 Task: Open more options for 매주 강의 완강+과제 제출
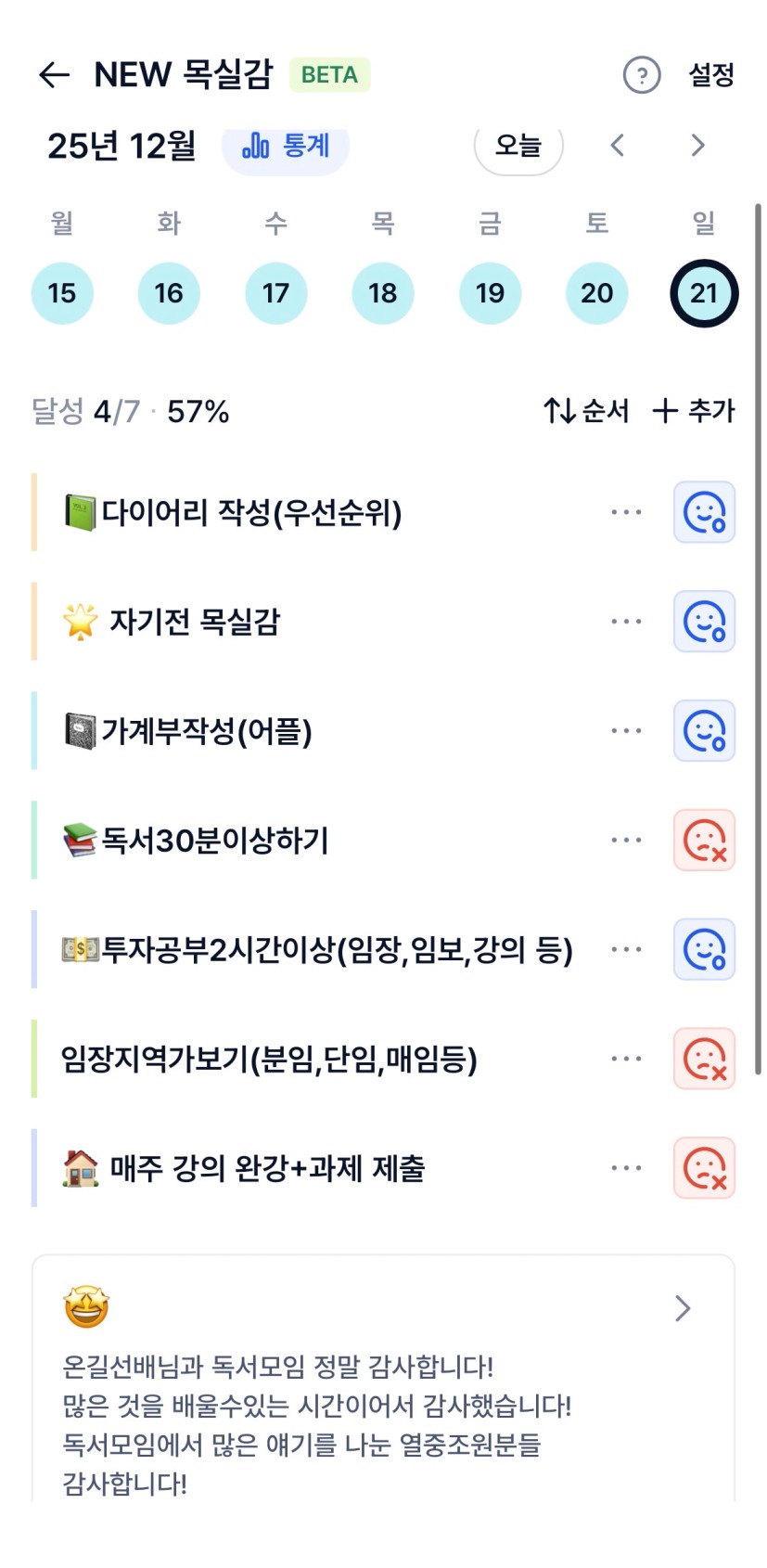click(626, 1168)
